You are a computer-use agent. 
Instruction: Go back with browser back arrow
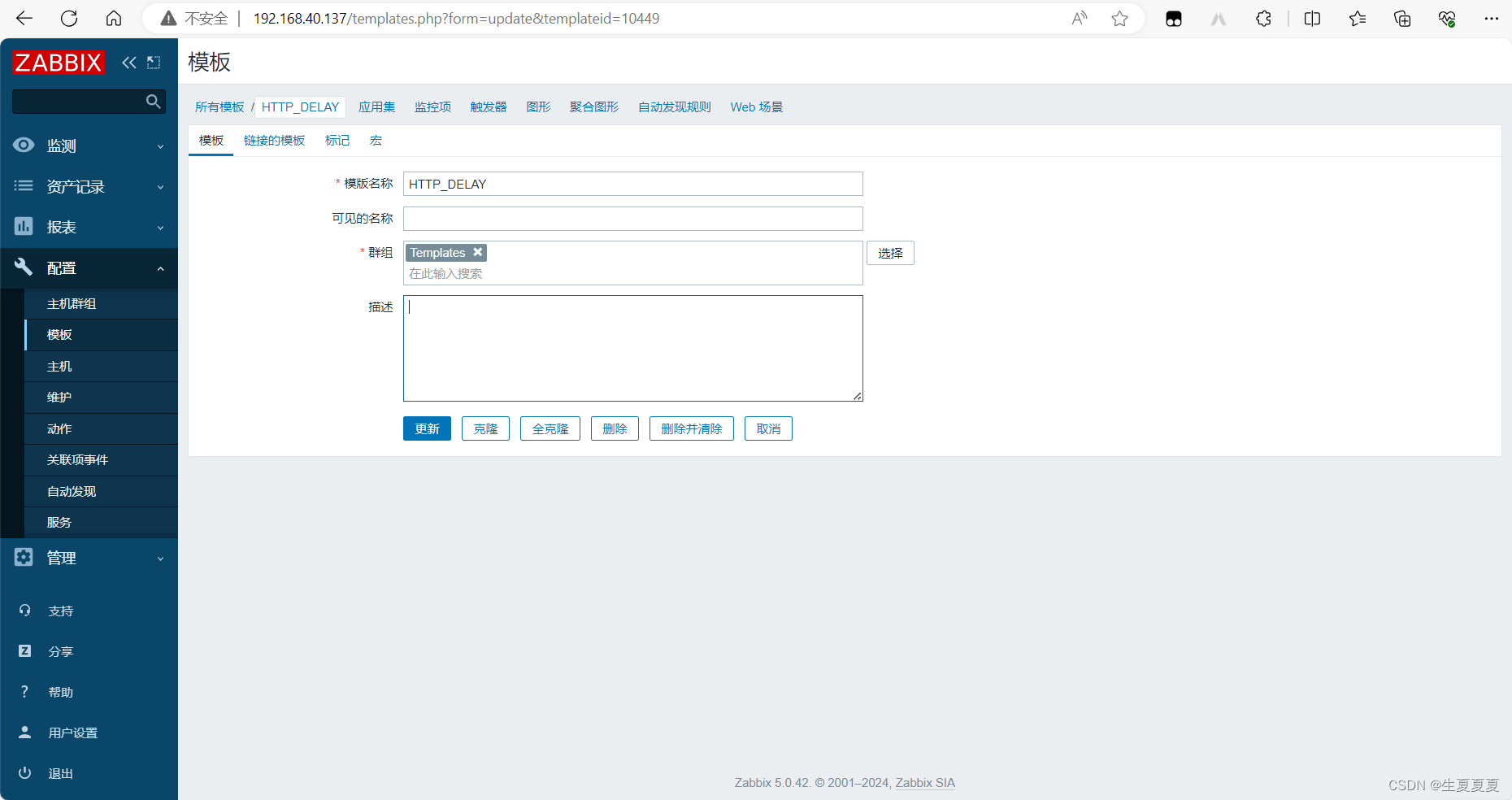[x=24, y=18]
